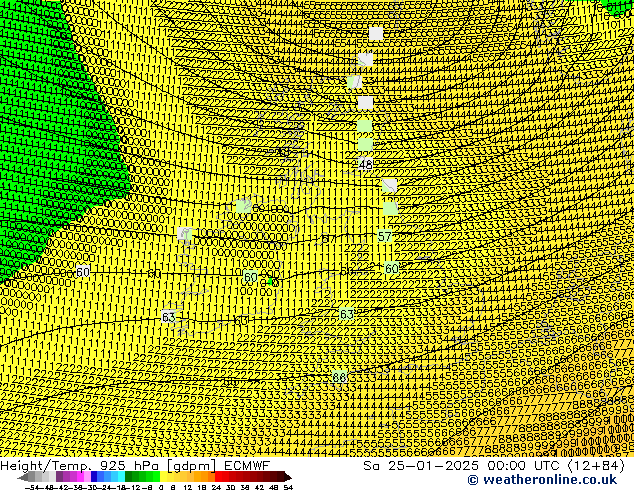Pick the dark blue legend swatch
Viewport: 634px width, 490px height.
pos(94,477)
